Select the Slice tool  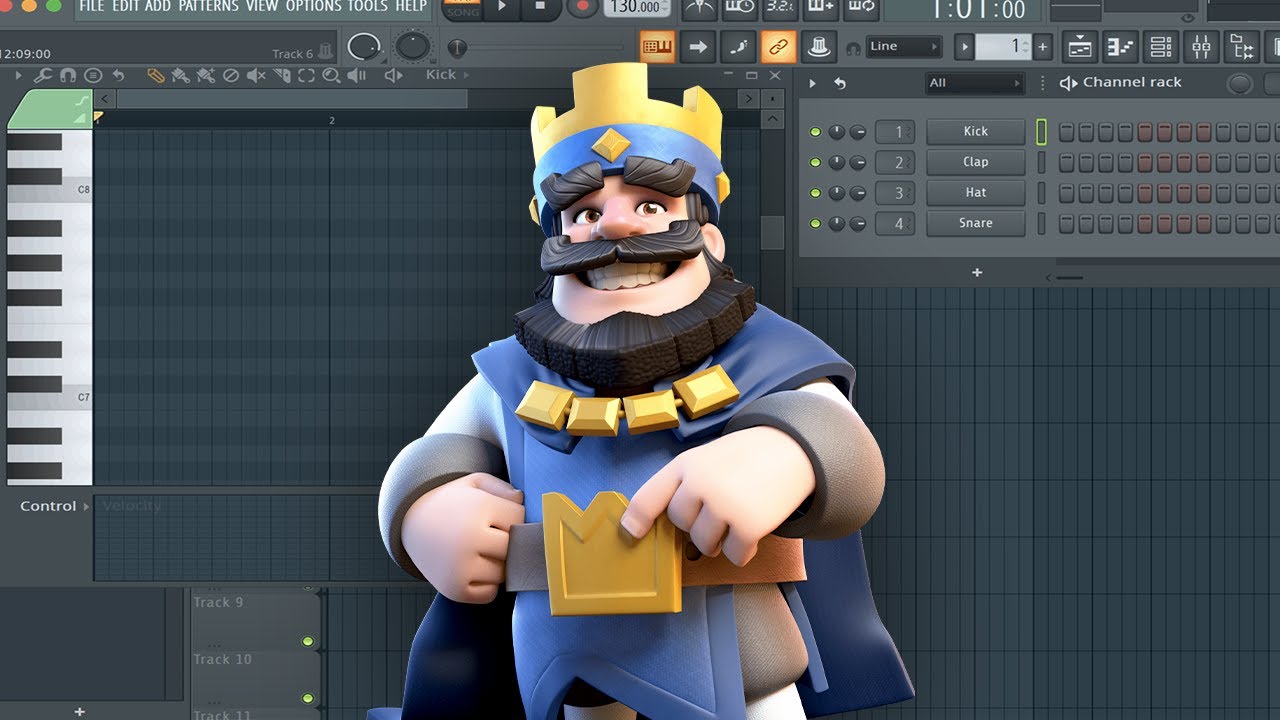281,75
